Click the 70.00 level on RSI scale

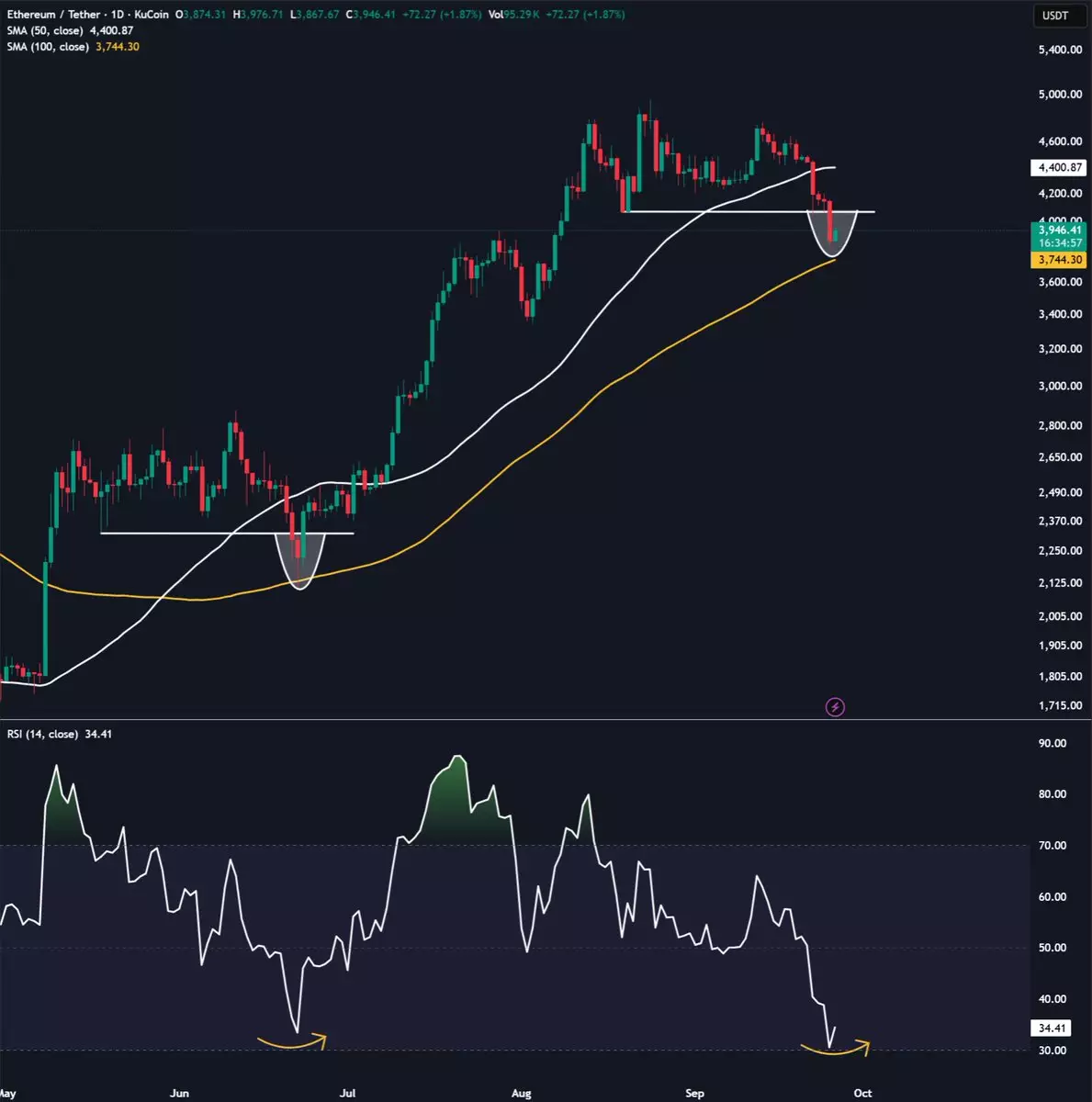[x=1053, y=846]
